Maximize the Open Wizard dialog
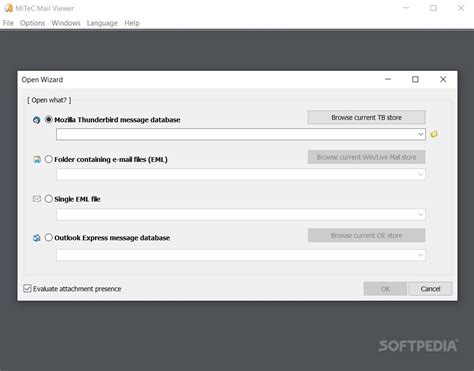 415,79
